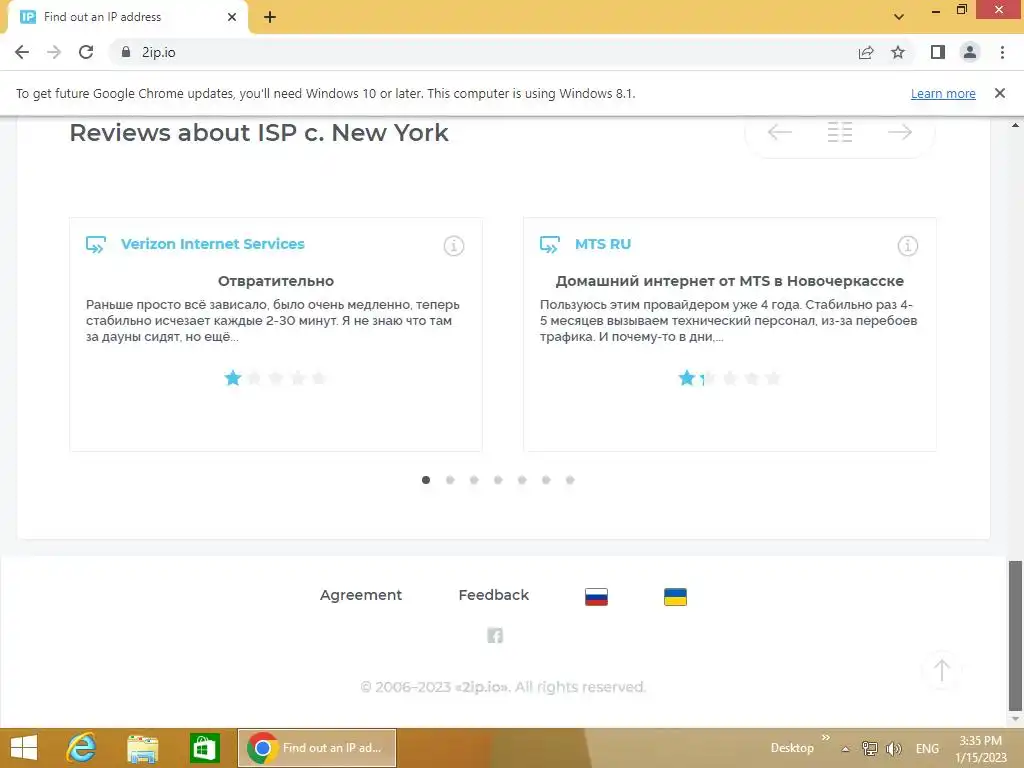Go back using the browser back arrow

[x=22, y=52]
